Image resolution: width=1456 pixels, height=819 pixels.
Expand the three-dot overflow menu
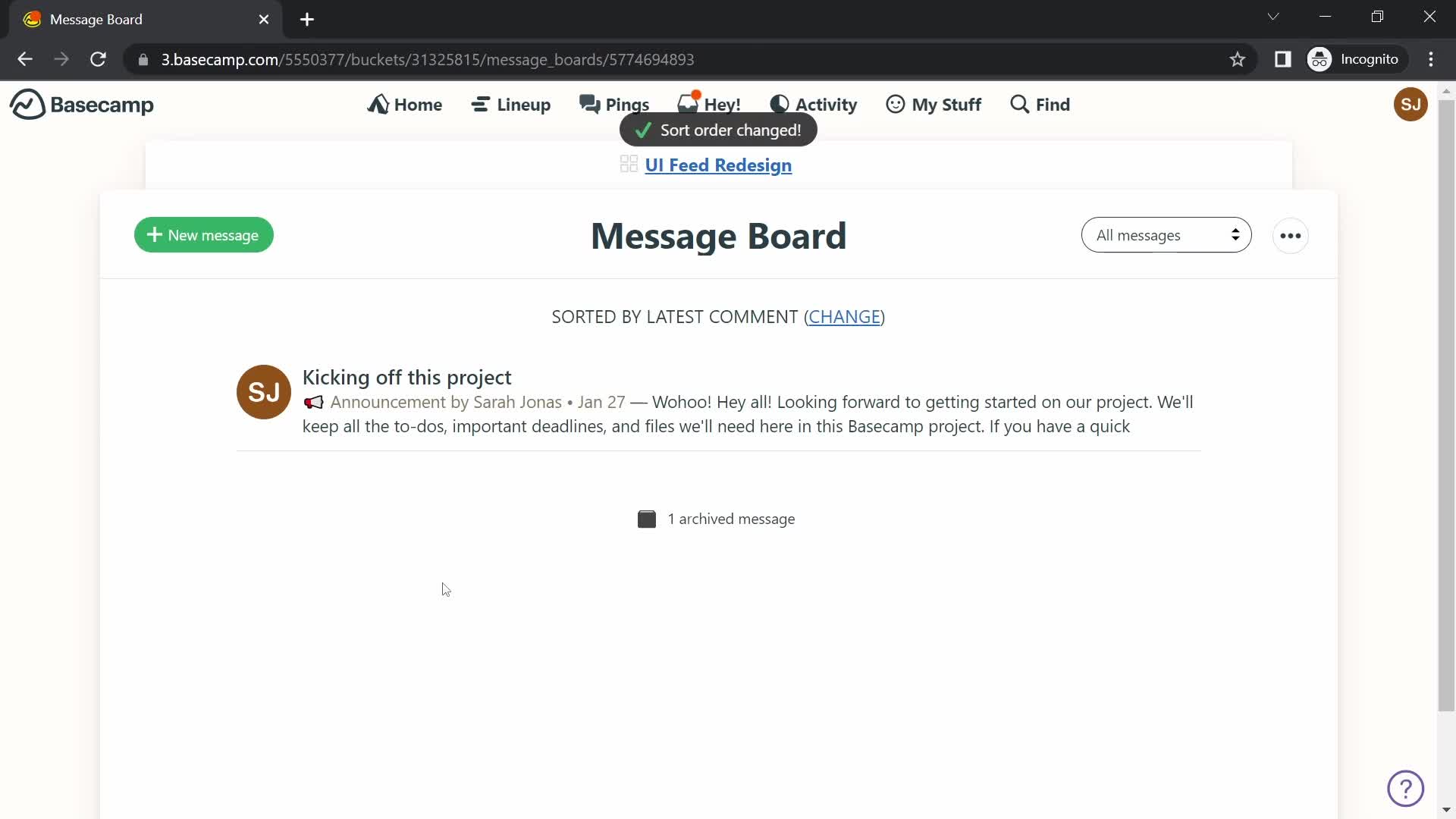click(x=1291, y=235)
